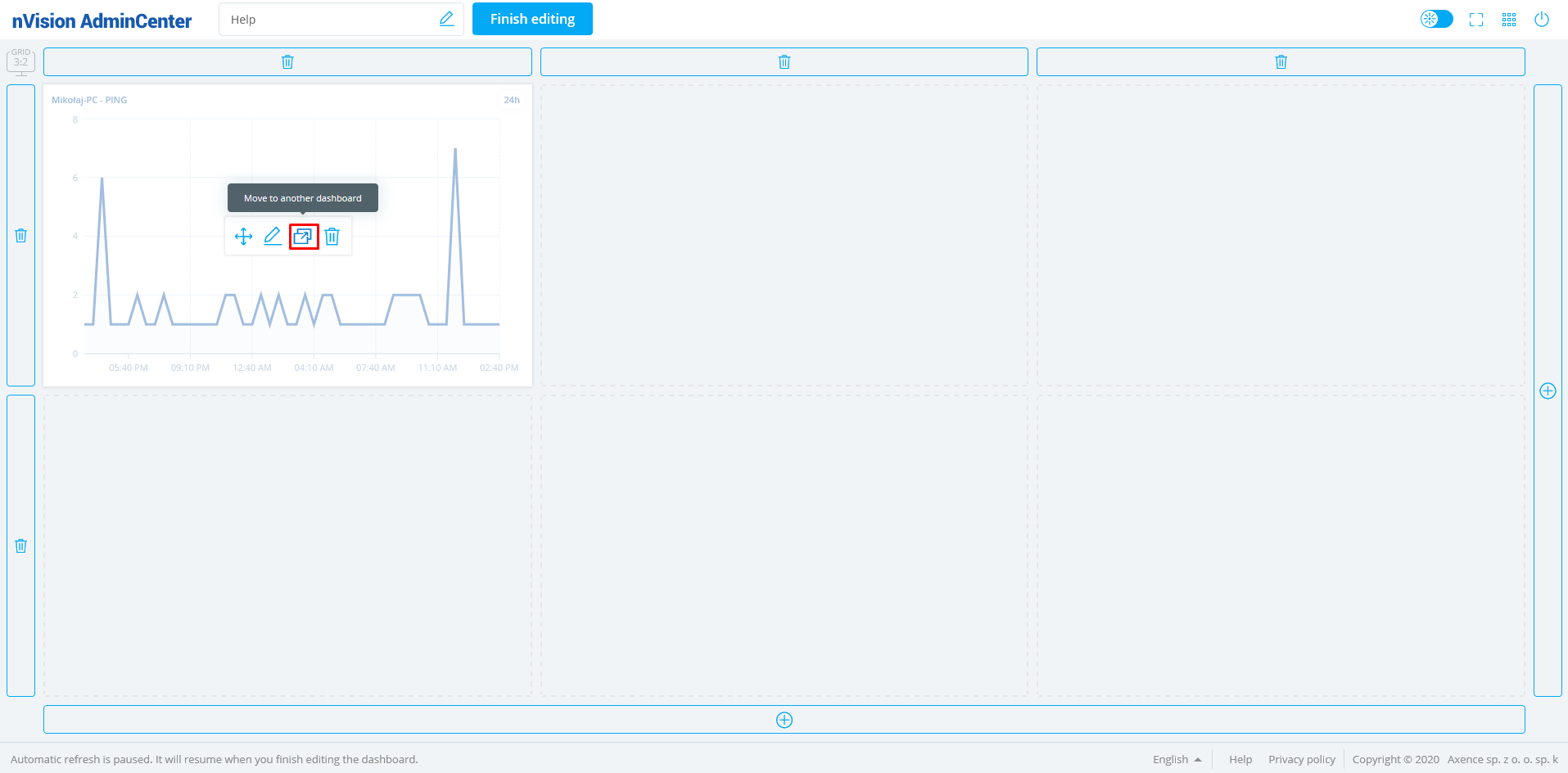Click the edit widget pencil icon

(x=273, y=237)
